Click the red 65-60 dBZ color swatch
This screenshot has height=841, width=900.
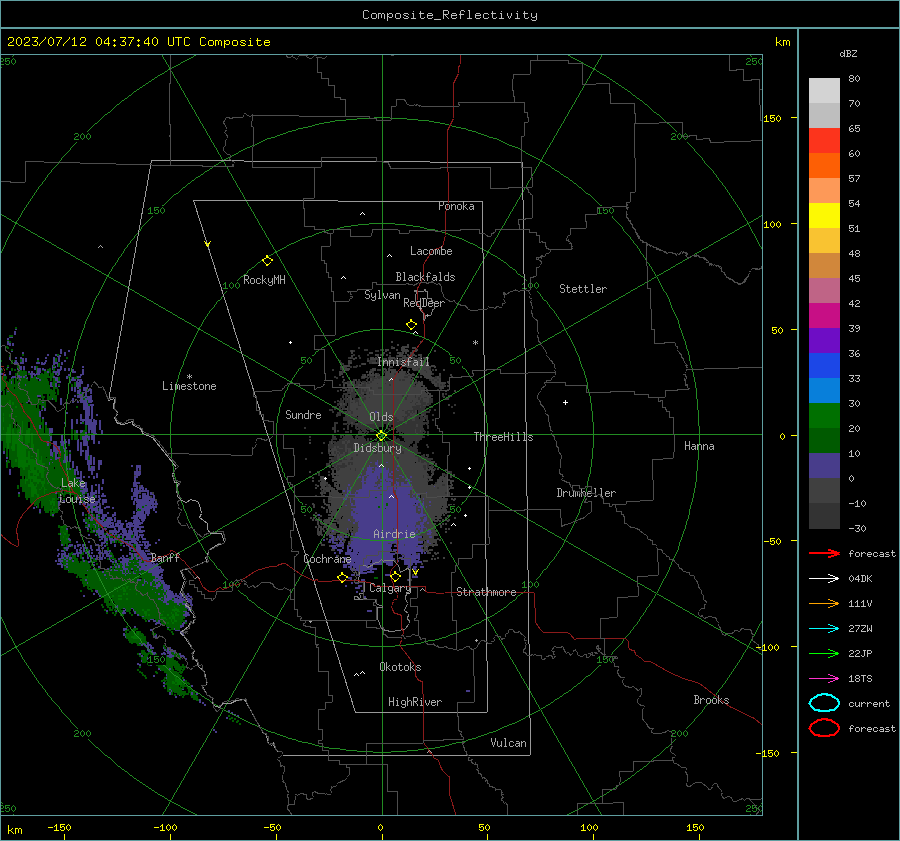[x=824, y=141]
